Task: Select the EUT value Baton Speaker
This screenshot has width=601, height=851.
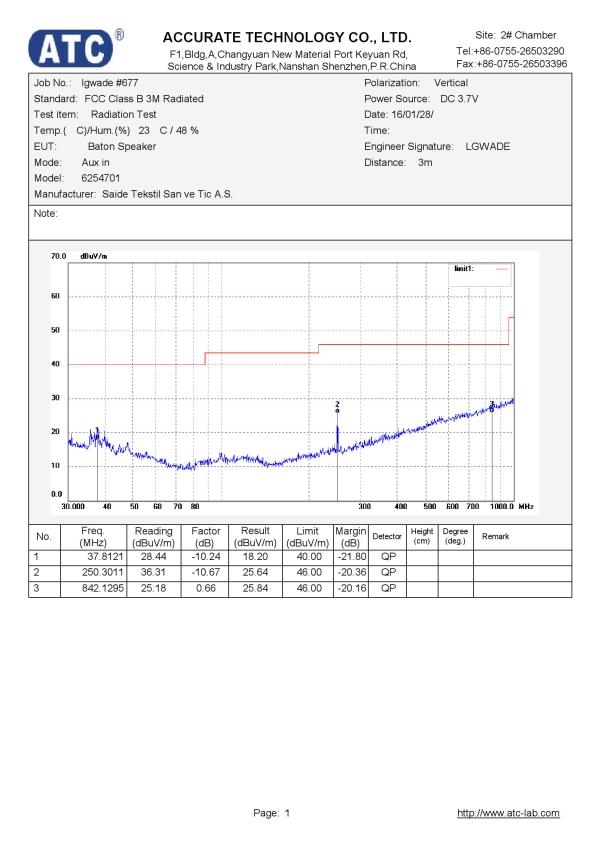Action: coord(122,147)
